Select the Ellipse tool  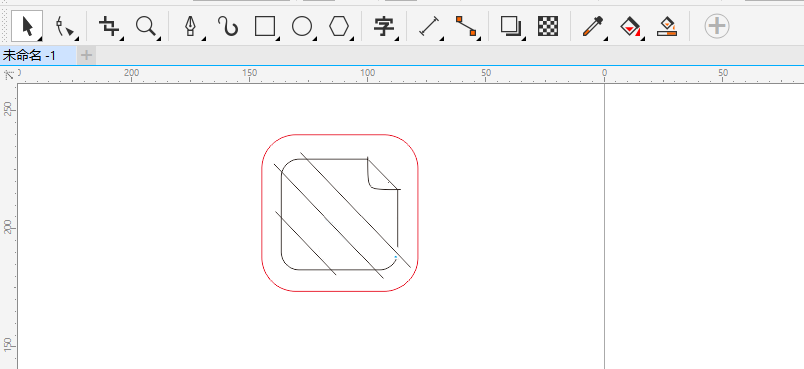tap(303, 26)
